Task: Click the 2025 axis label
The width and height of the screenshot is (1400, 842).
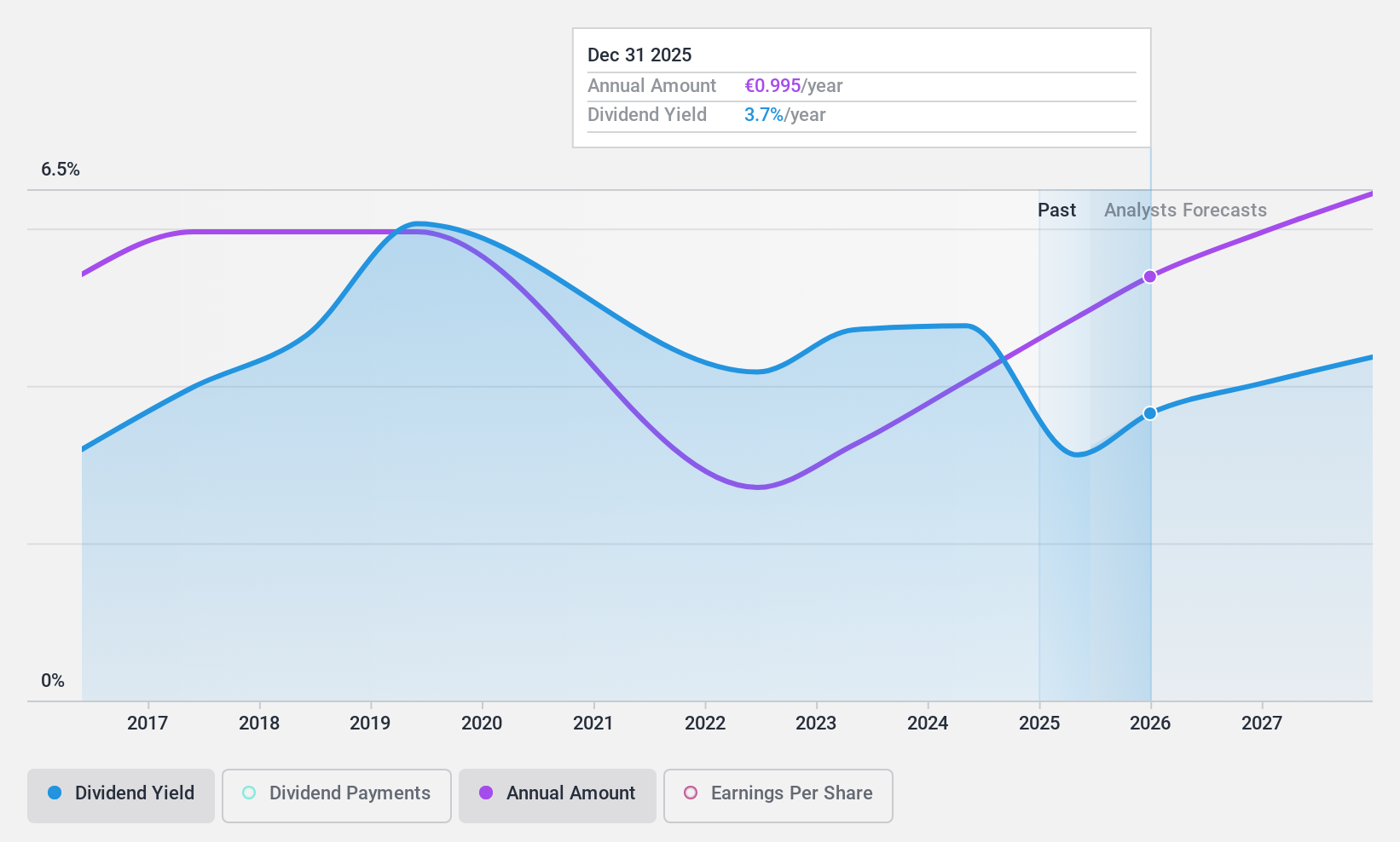Action: (x=1039, y=723)
